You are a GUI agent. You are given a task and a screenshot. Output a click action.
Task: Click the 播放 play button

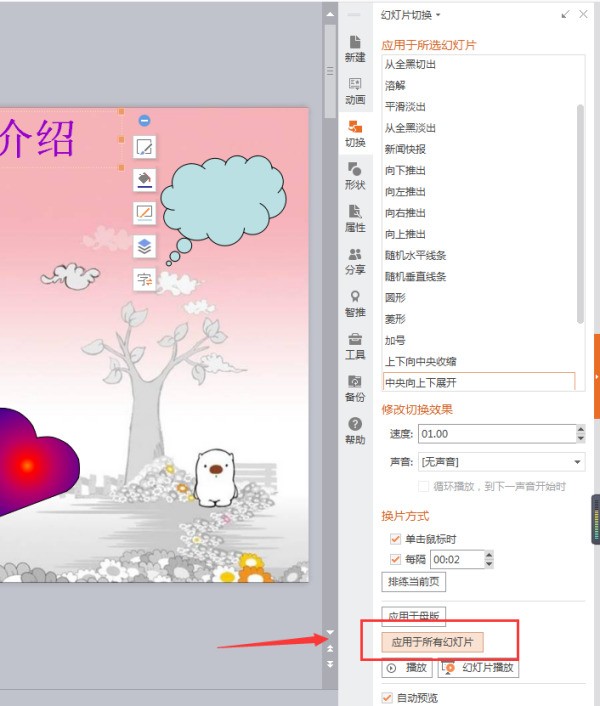click(407, 668)
